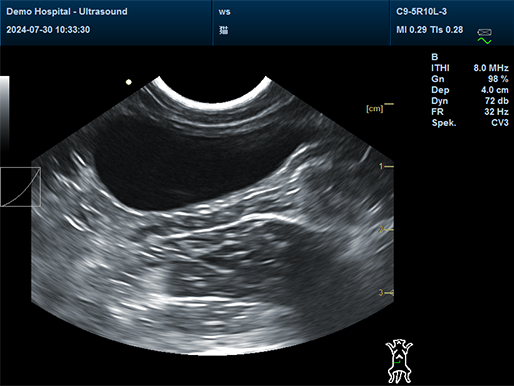The image size is (514, 386).
Task: Click the probe connection icon in header
Action: 484,32
